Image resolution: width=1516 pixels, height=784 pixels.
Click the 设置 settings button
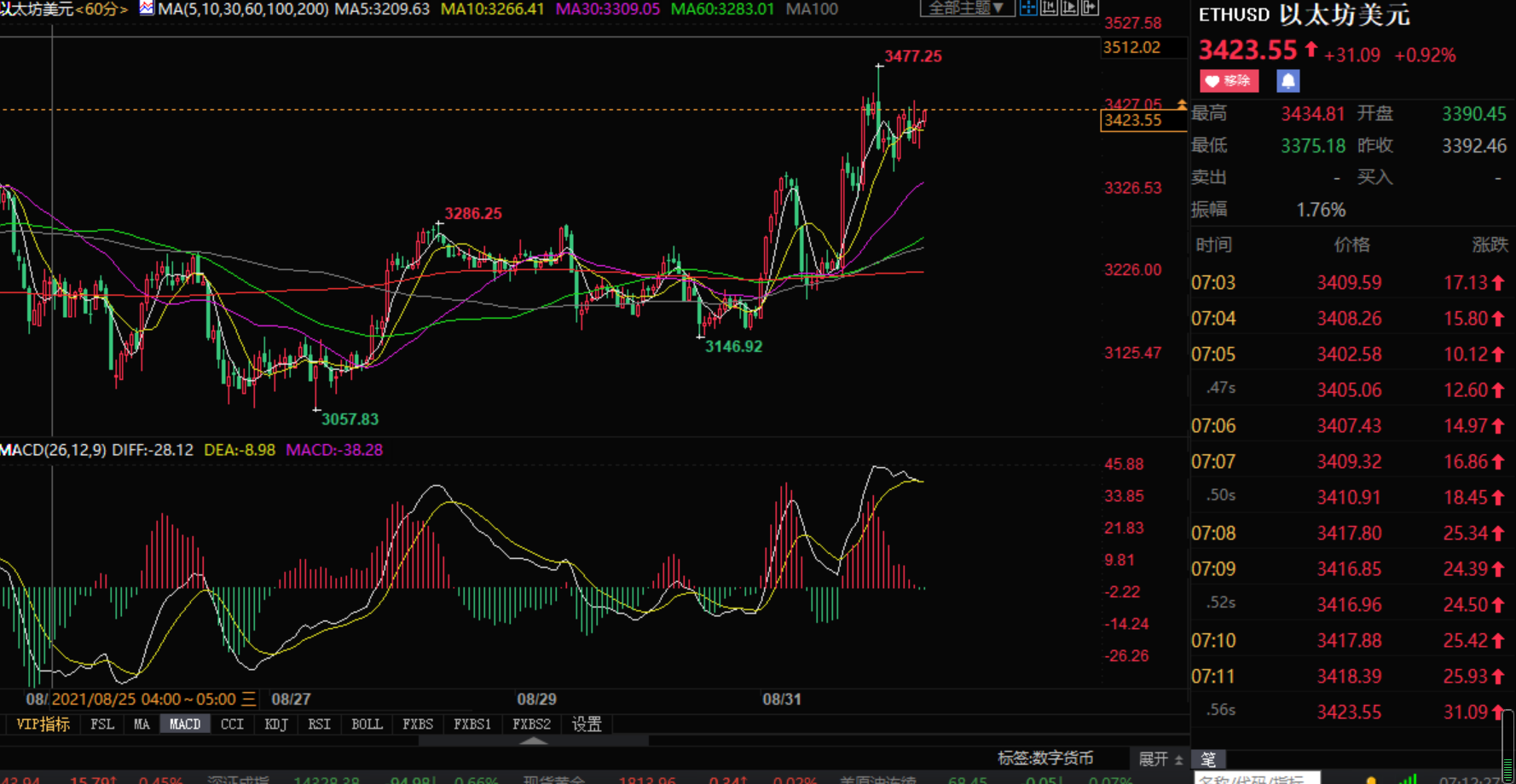(x=586, y=724)
